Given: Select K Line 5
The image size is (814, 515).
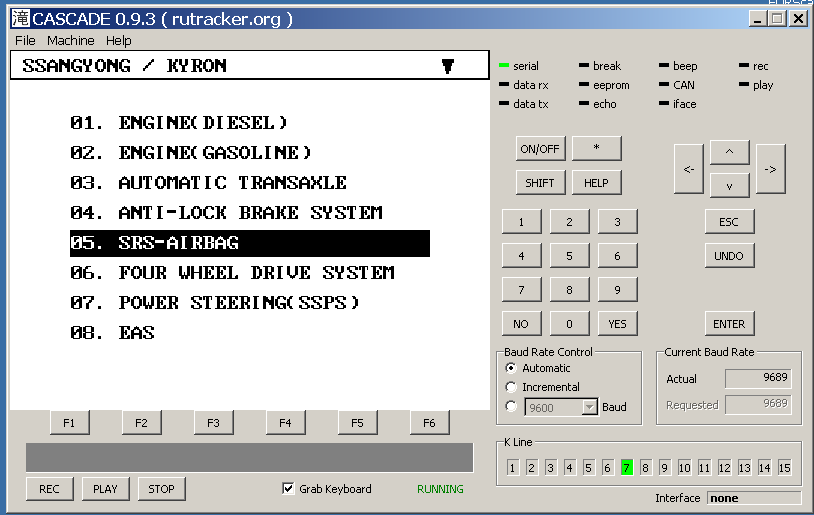Looking at the screenshot, I should pyautogui.click(x=588, y=468).
